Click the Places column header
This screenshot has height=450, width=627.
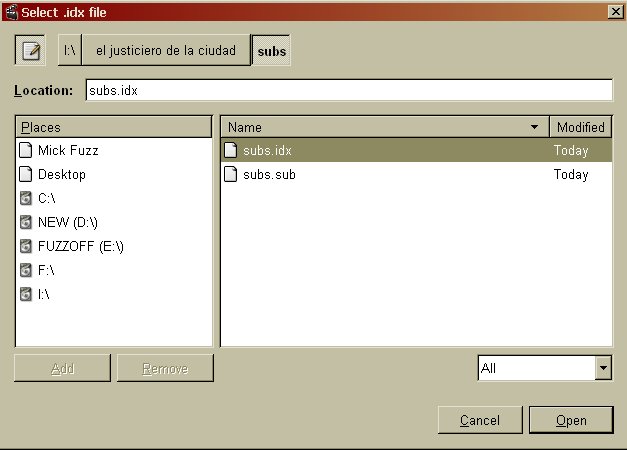(114, 127)
